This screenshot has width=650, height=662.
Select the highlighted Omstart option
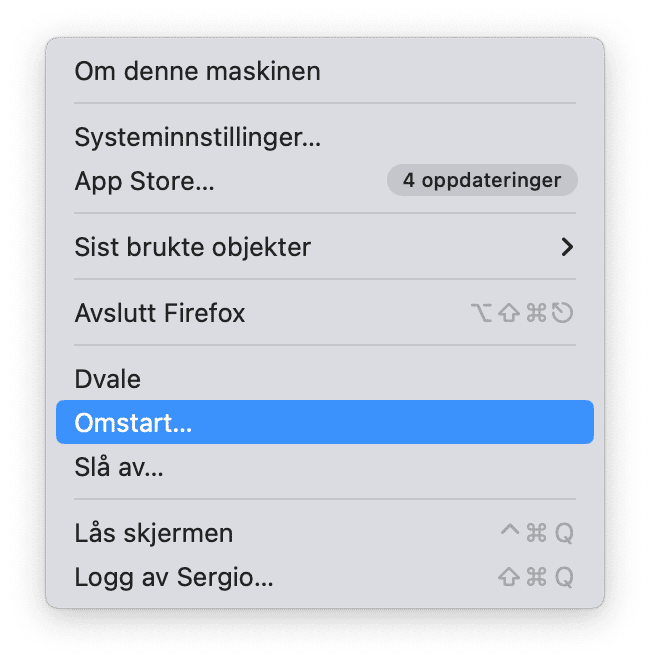tap(133, 422)
